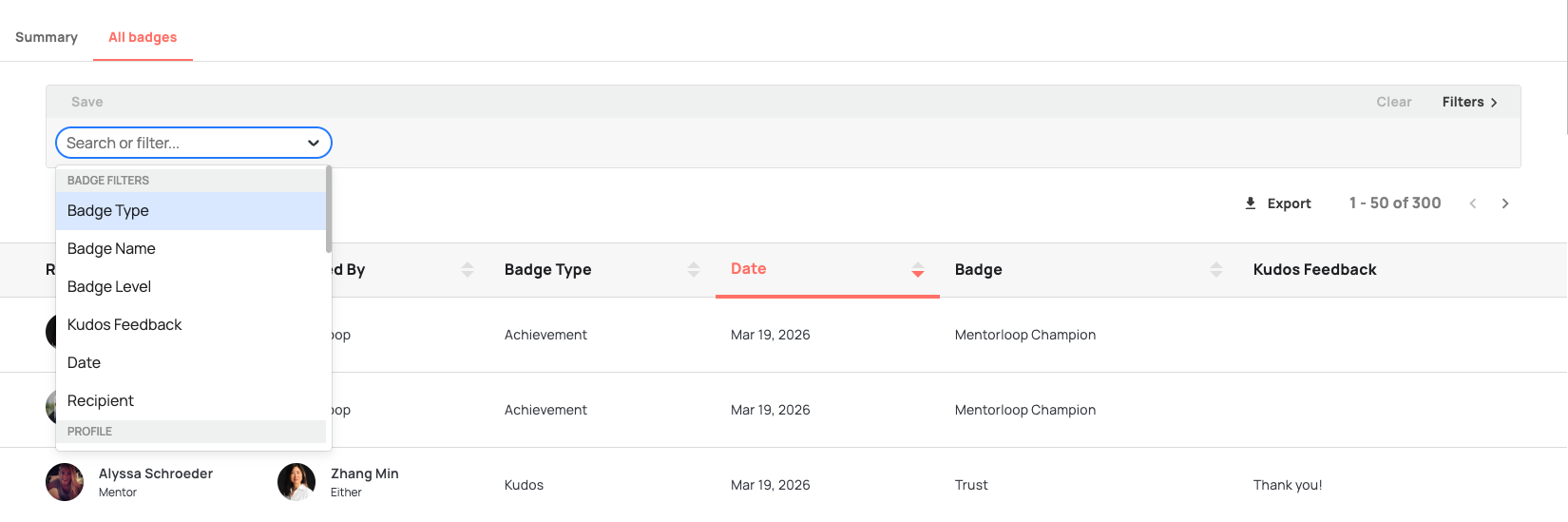1568x522 pixels.
Task: Choose Badge Name from filter list
Action: (x=111, y=249)
